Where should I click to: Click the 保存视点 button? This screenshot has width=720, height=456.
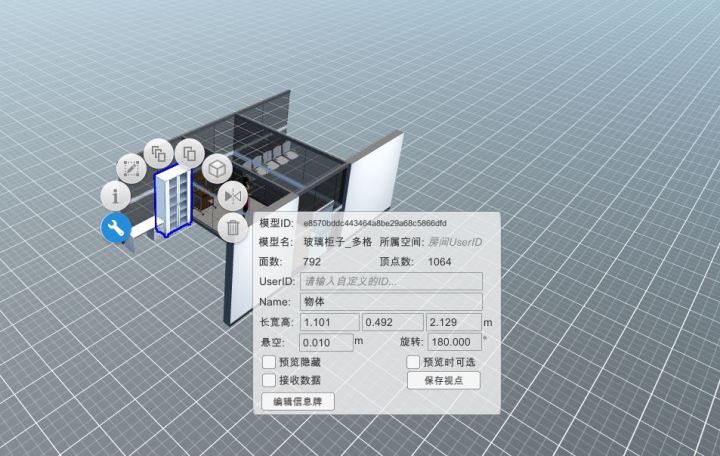coord(444,381)
